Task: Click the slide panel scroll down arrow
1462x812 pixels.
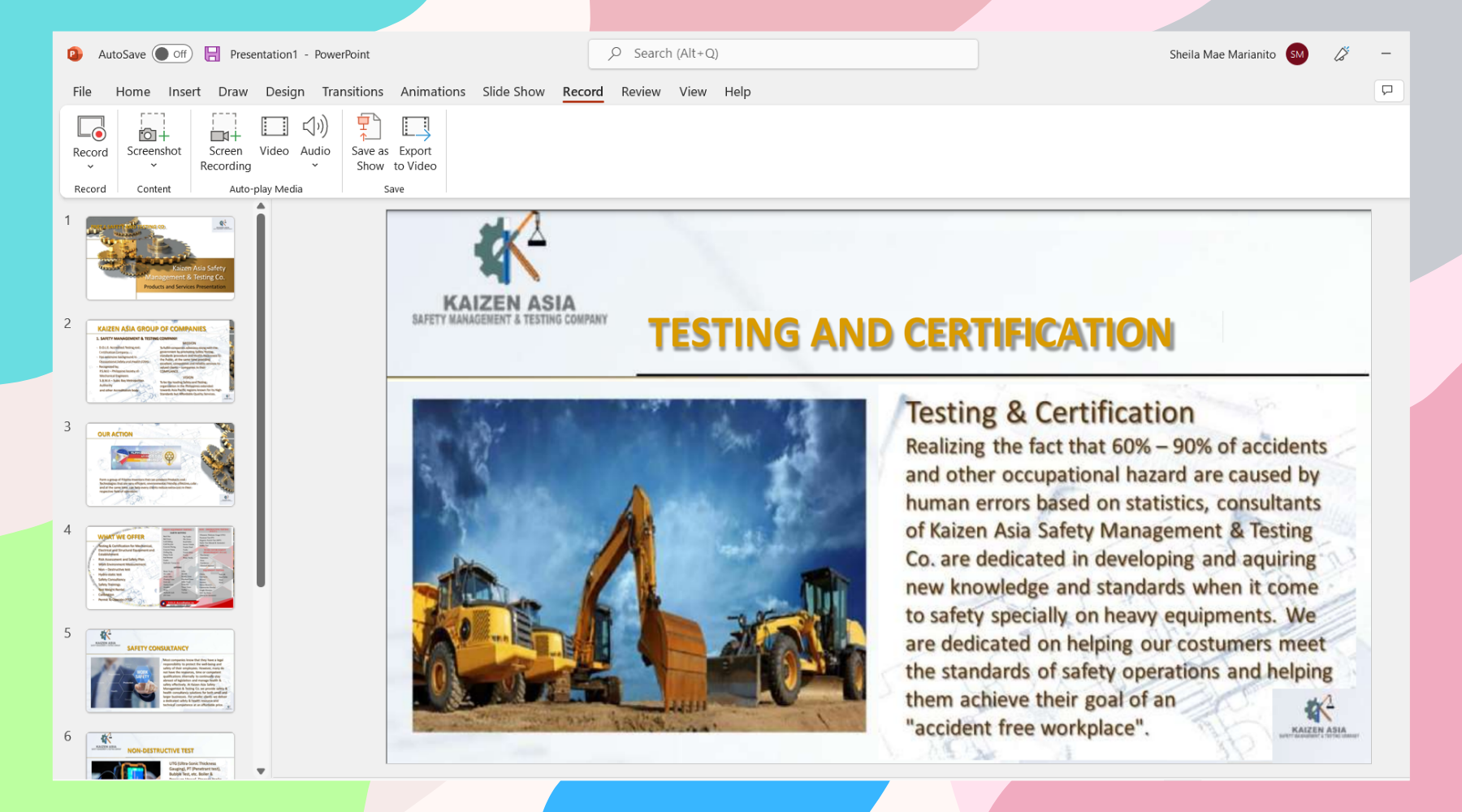Action: pos(261,771)
